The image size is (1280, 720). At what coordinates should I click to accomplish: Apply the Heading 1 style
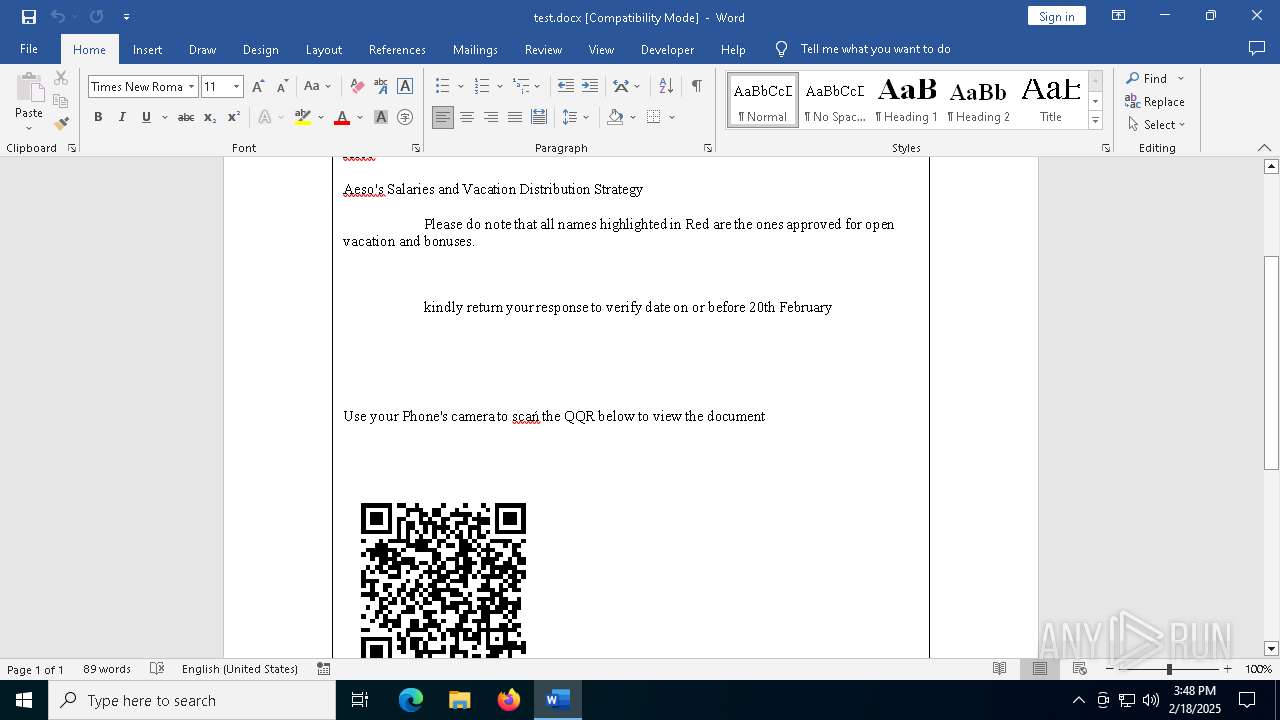[907, 100]
